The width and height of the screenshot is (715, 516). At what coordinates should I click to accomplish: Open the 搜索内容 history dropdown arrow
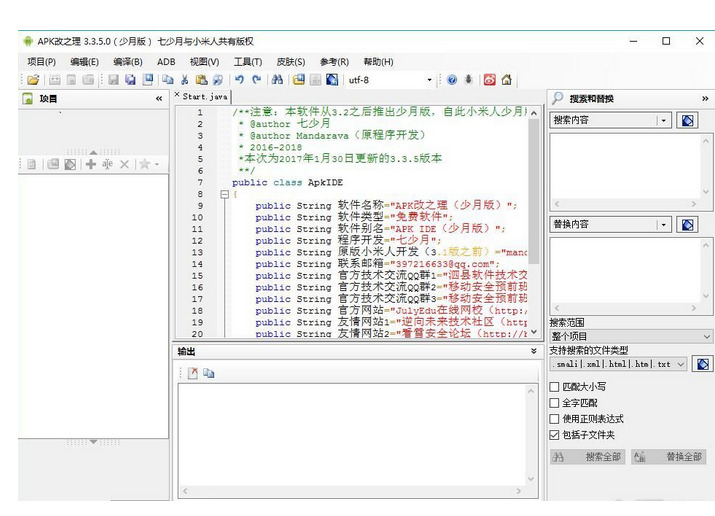[x=663, y=120]
